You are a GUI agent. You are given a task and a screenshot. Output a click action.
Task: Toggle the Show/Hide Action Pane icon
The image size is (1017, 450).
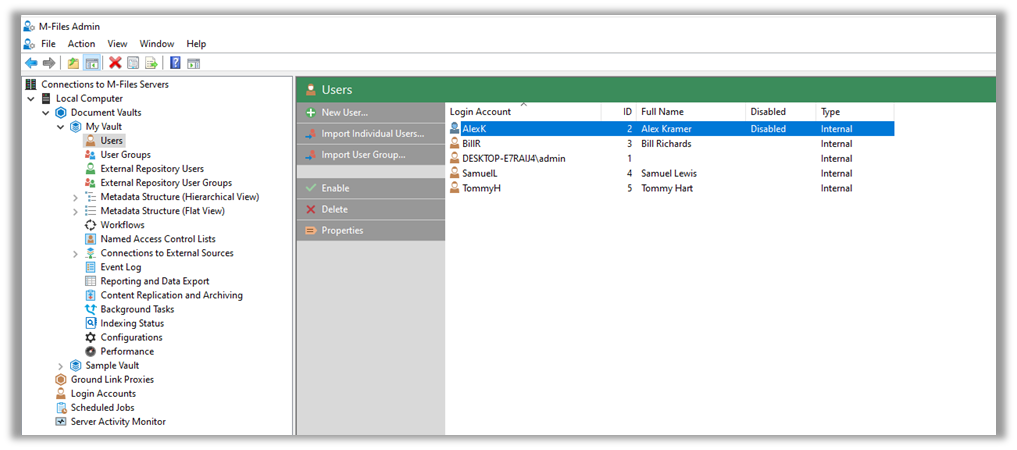click(193, 63)
